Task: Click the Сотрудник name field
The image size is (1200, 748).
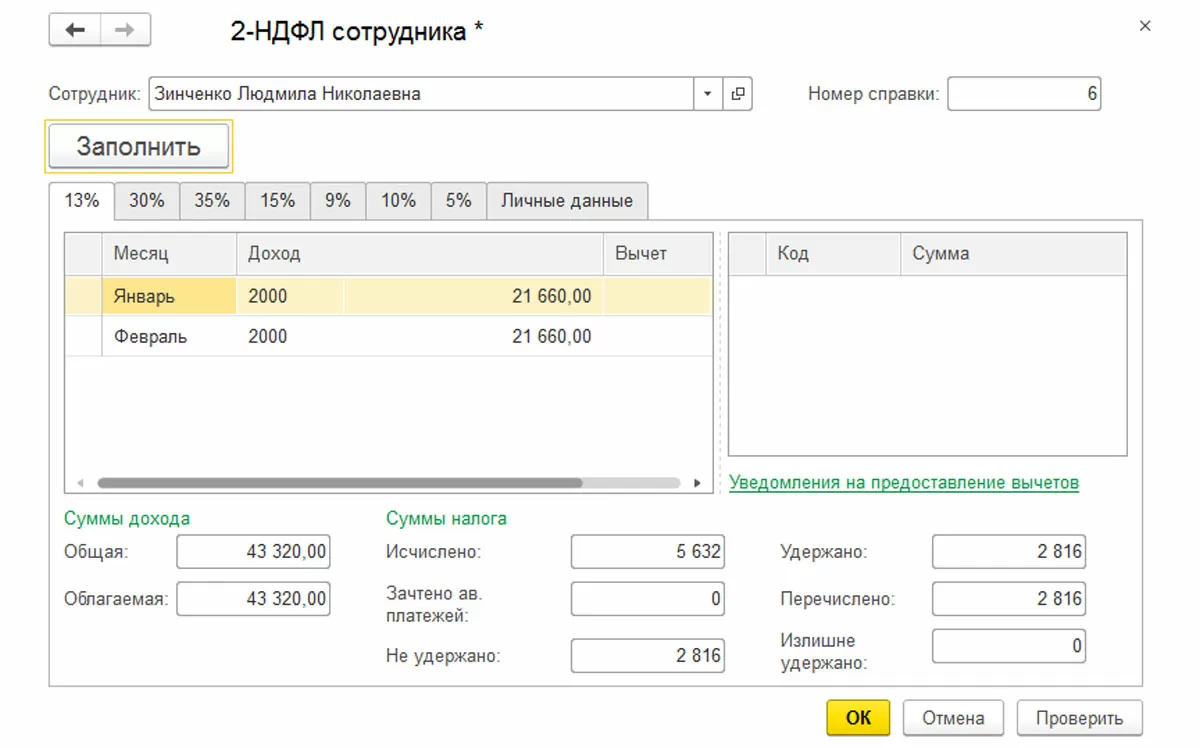Action: pyautogui.click(x=421, y=94)
